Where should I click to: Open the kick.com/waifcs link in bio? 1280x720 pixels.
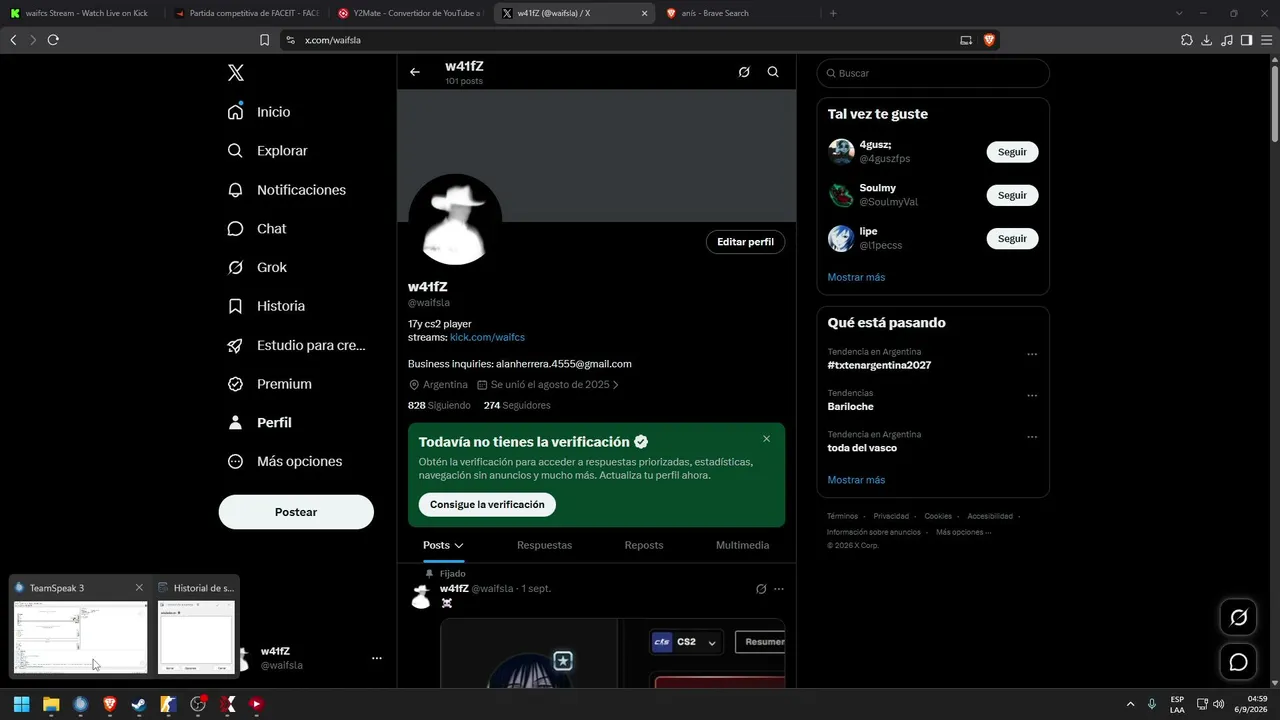(487, 338)
